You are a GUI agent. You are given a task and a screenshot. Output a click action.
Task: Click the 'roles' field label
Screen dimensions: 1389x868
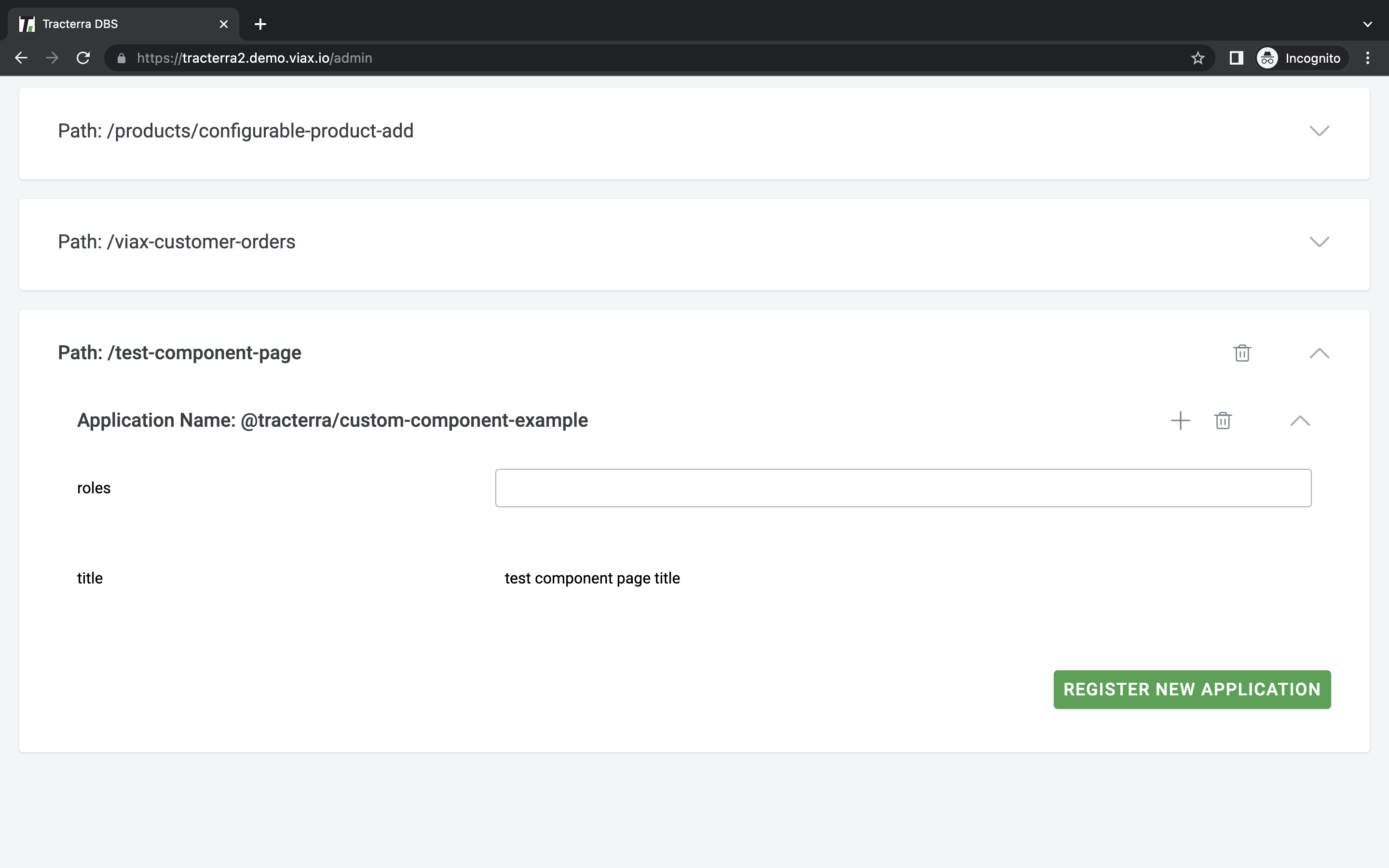click(x=94, y=488)
